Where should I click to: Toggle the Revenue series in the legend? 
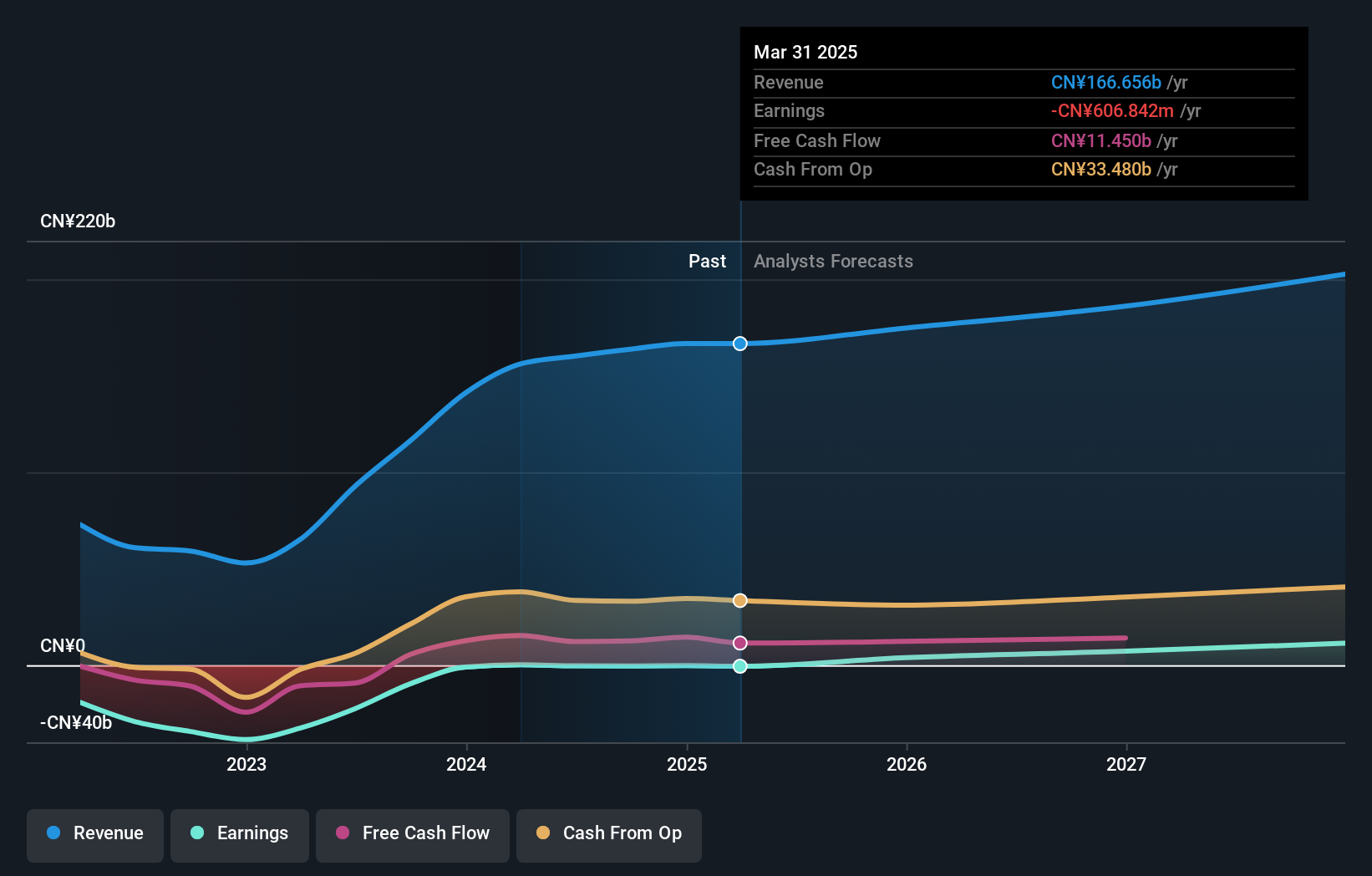pyautogui.click(x=95, y=835)
